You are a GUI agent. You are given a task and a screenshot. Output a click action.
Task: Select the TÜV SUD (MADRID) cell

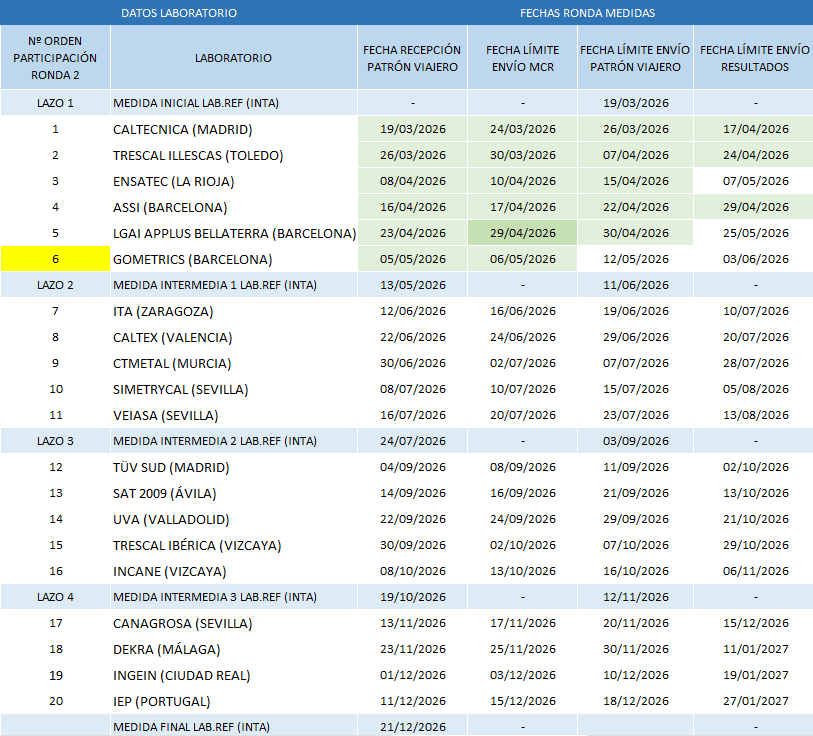(233, 467)
